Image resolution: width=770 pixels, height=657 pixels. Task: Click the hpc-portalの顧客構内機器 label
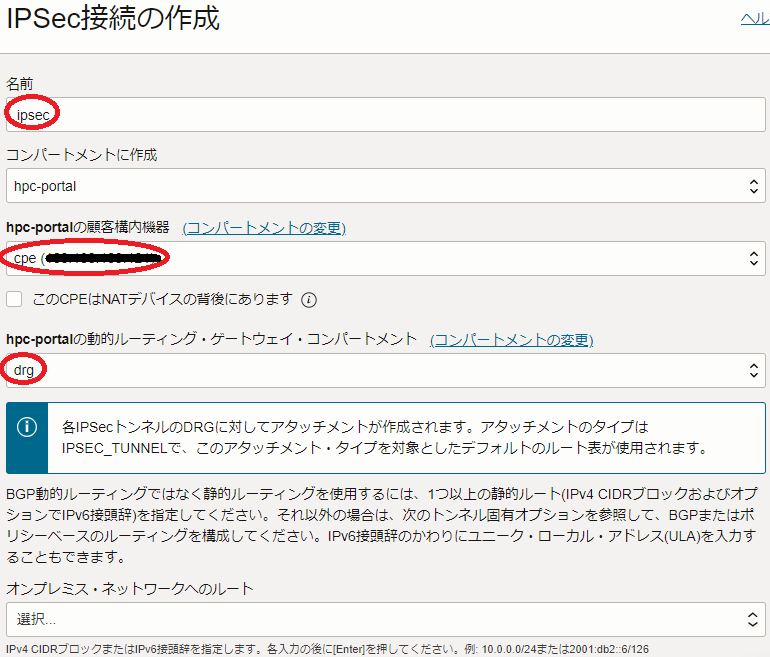(88, 228)
